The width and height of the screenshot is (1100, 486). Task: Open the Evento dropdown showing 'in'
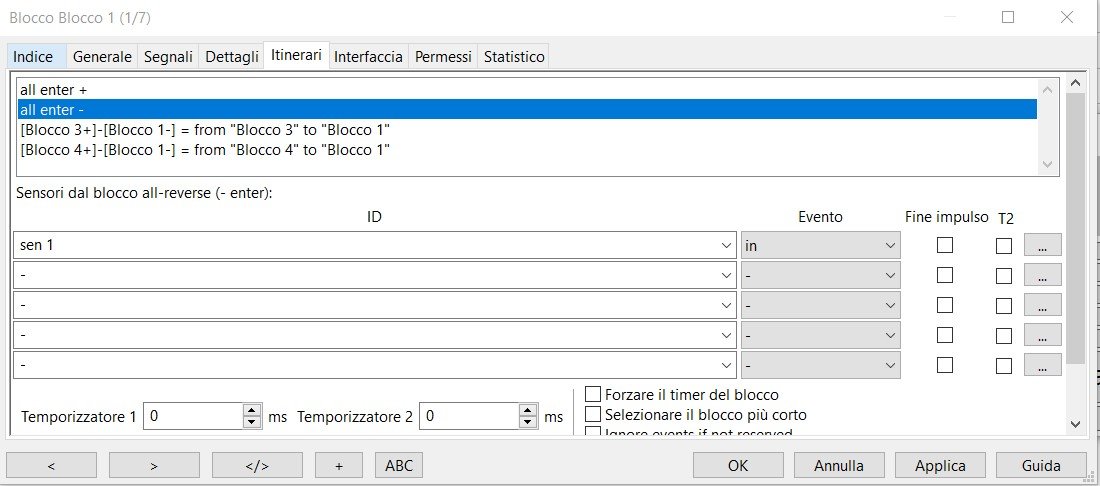889,246
